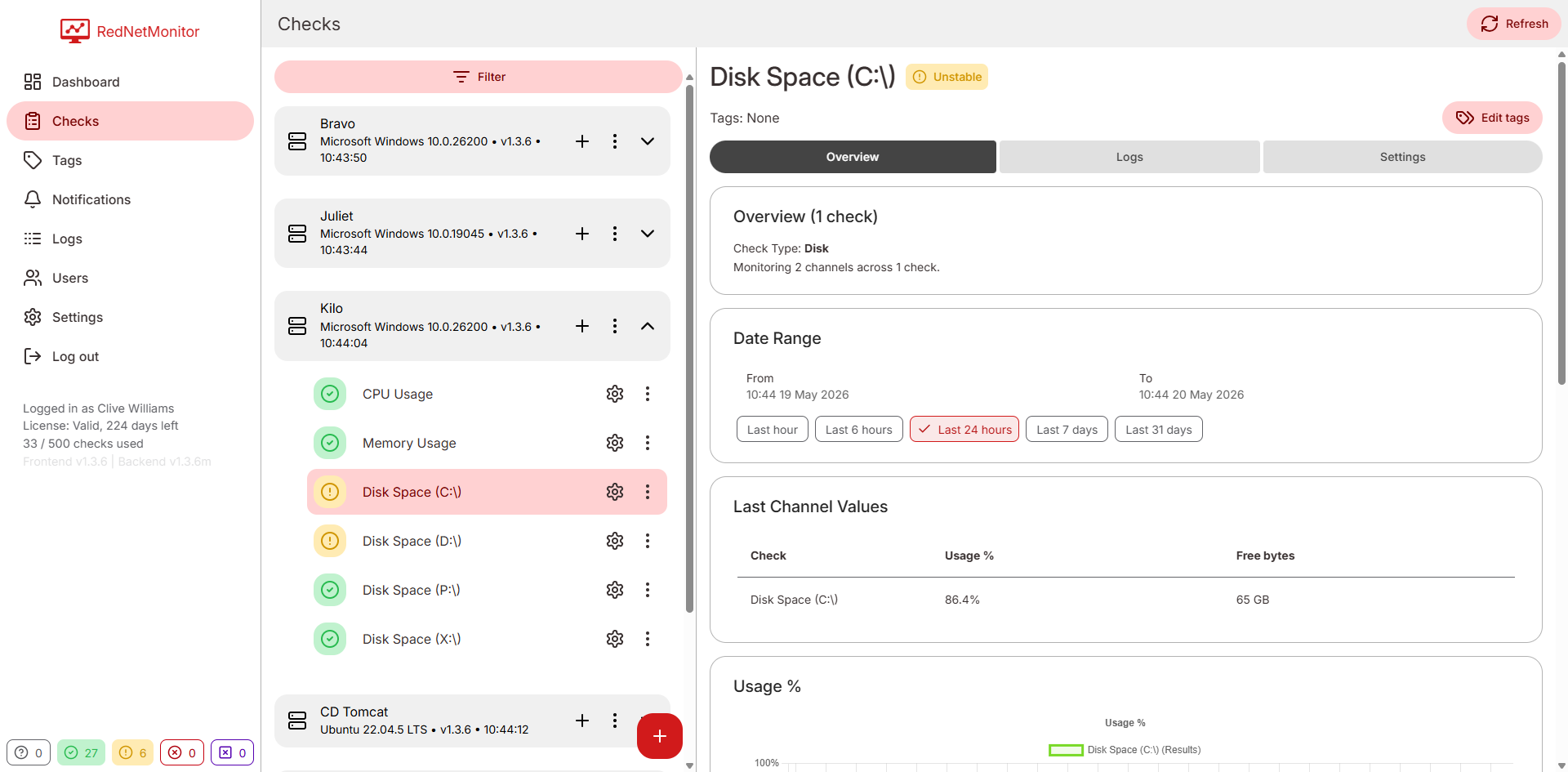
Task: Open Juliet host more-options menu
Action: [x=615, y=234]
